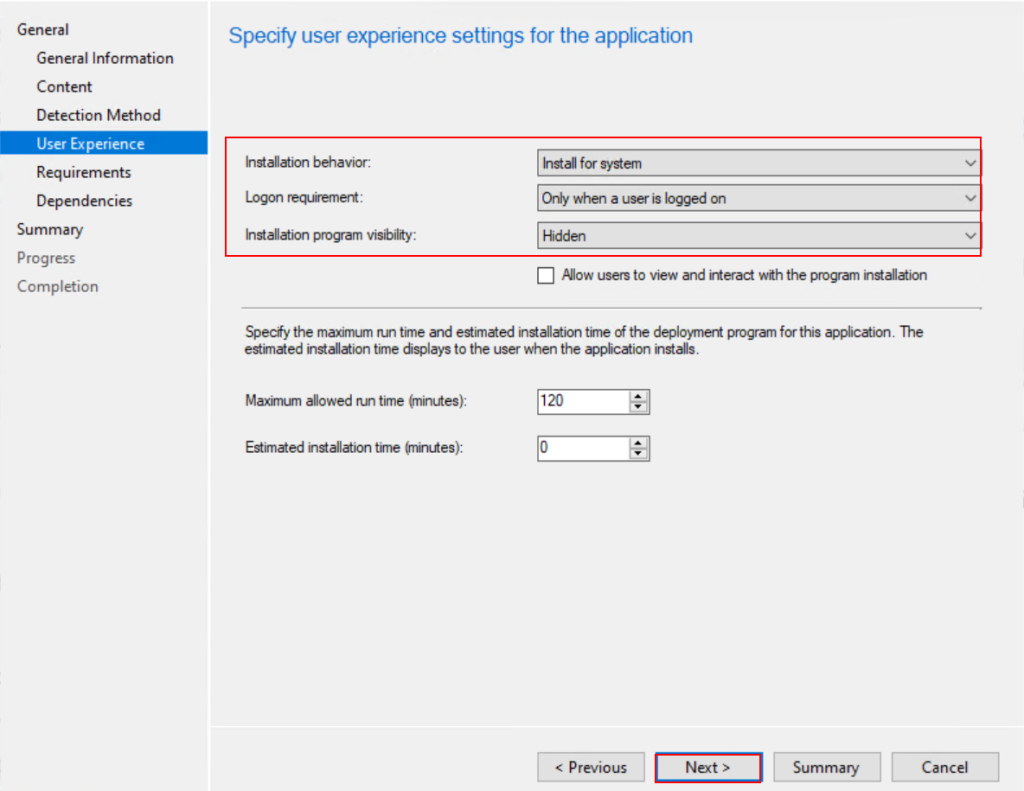Enable Allow users to view and interact checkbox

(x=546, y=276)
